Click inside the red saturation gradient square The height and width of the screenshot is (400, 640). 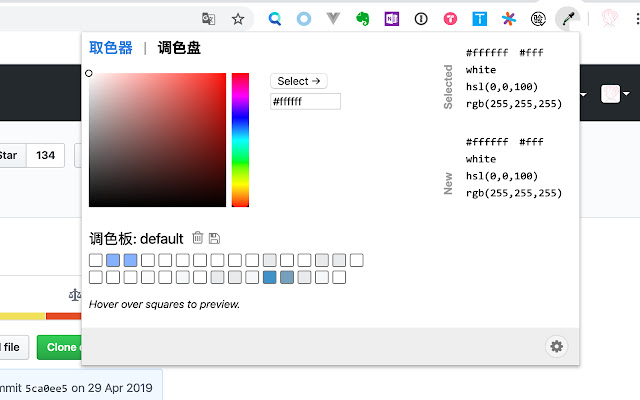pos(158,140)
